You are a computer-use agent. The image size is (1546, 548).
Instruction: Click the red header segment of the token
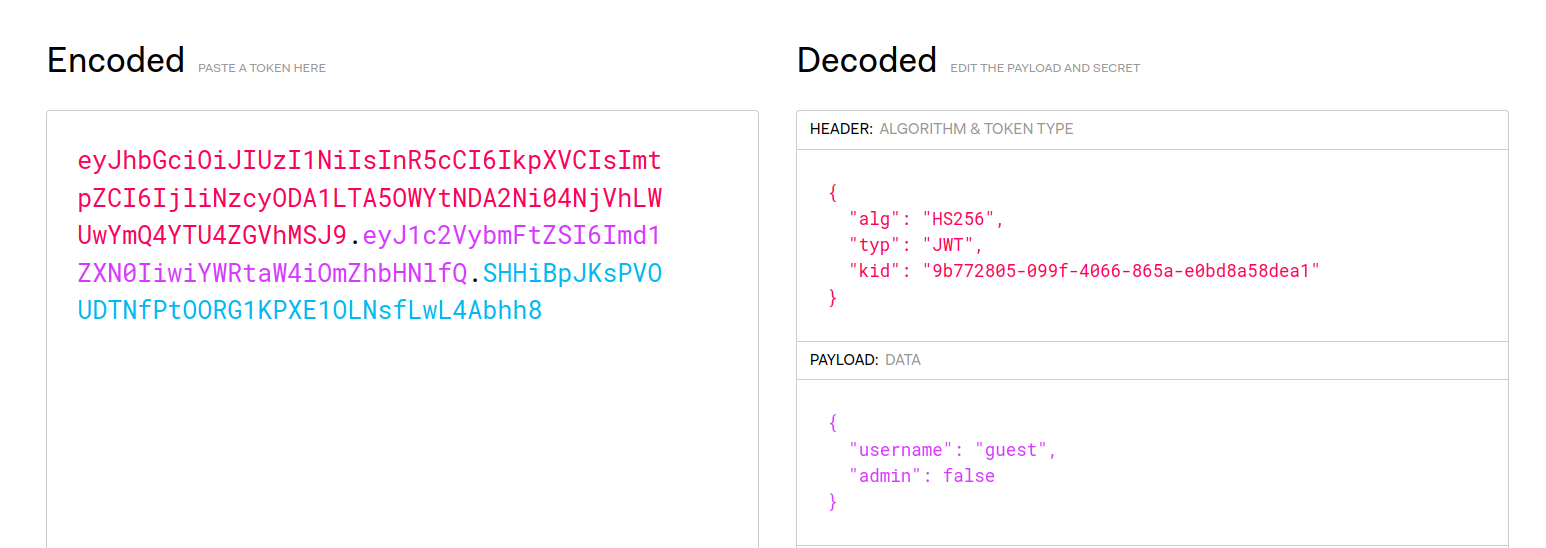(x=370, y=198)
